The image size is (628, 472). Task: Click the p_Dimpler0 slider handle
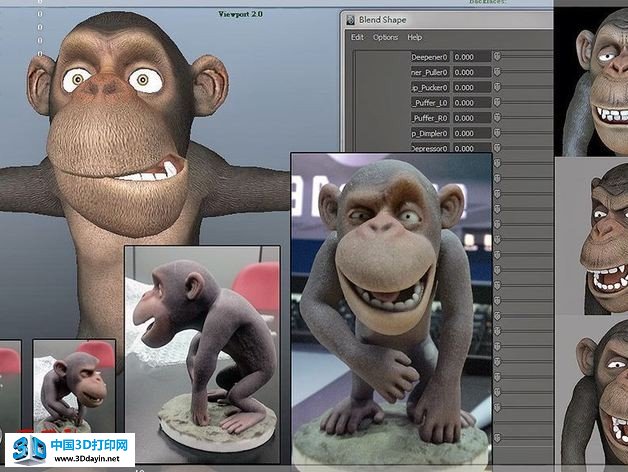pos(497,133)
